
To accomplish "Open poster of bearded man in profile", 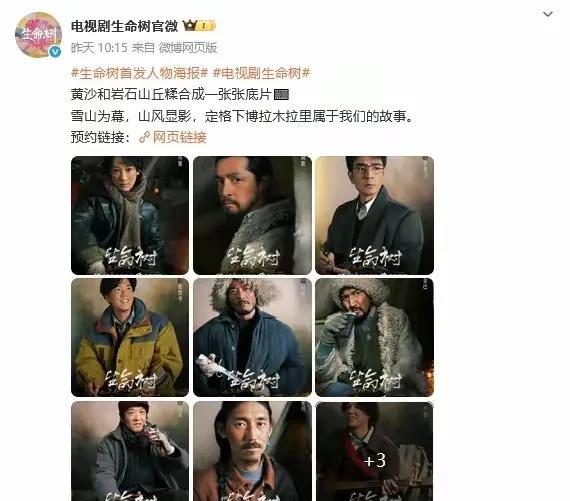I will point(252,215).
